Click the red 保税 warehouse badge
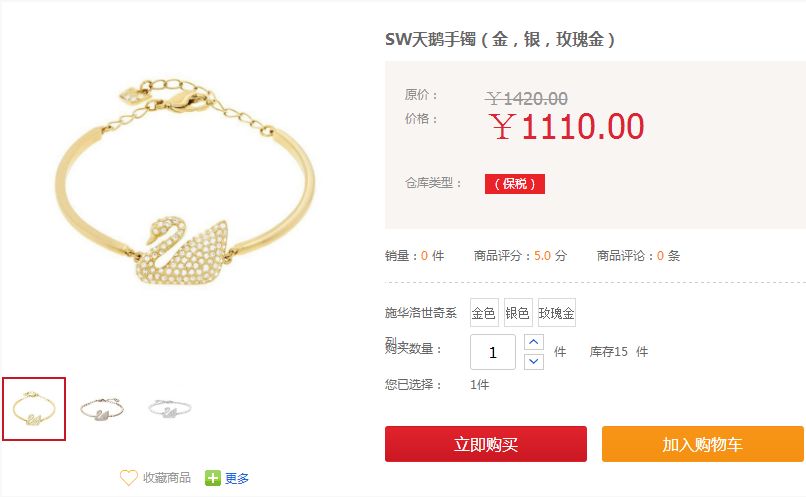806x497 pixels. [515, 184]
